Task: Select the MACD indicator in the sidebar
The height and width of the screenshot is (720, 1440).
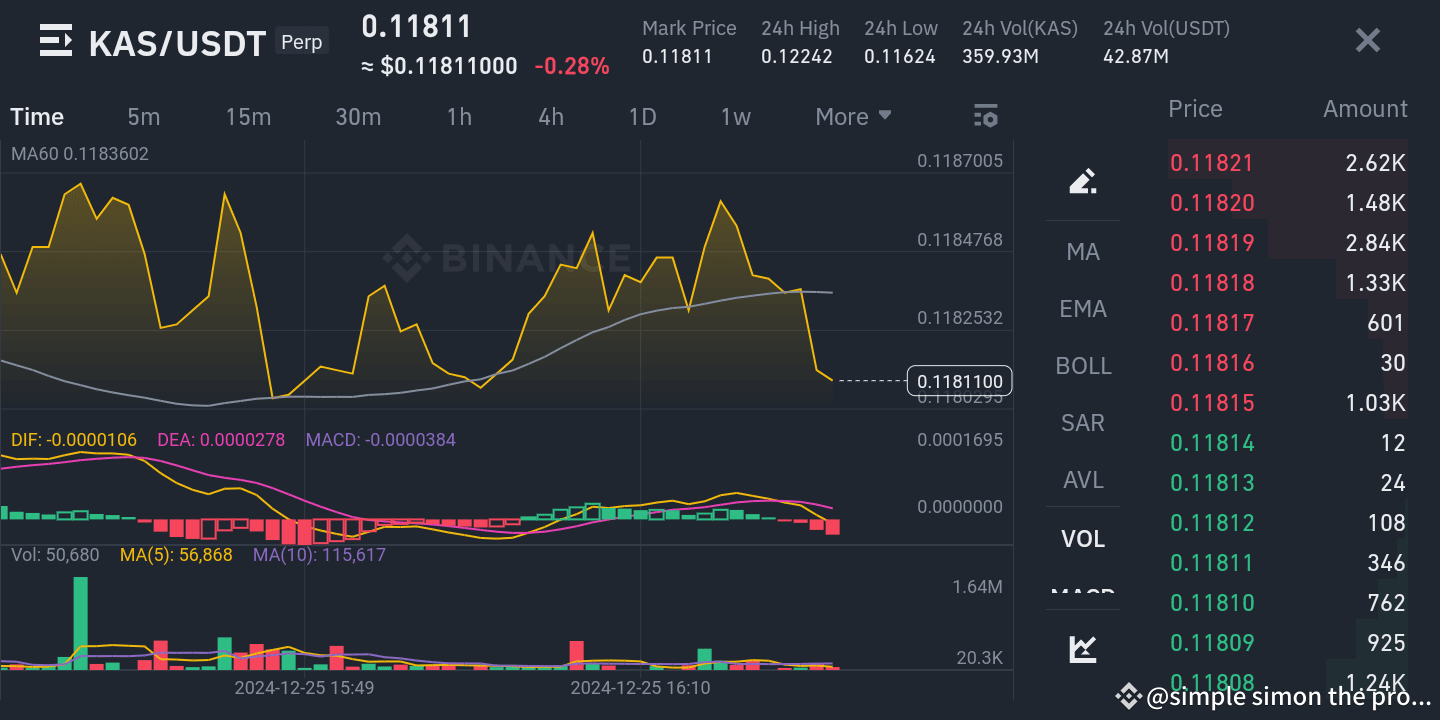Action: (1083, 593)
